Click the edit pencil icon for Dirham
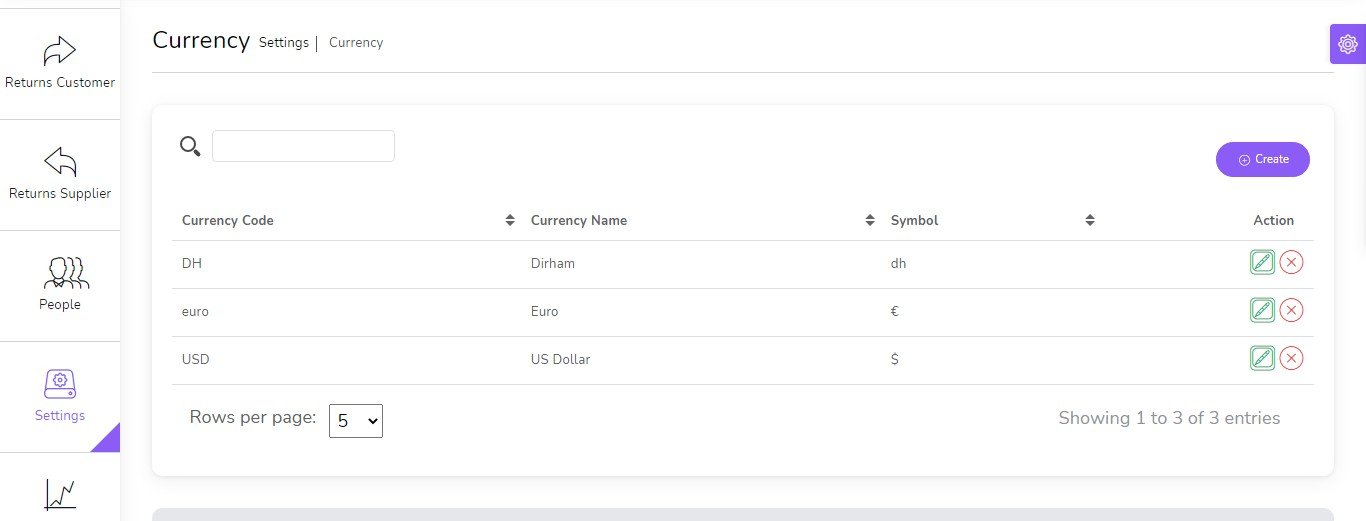Image resolution: width=1366 pixels, height=521 pixels. [x=1262, y=263]
